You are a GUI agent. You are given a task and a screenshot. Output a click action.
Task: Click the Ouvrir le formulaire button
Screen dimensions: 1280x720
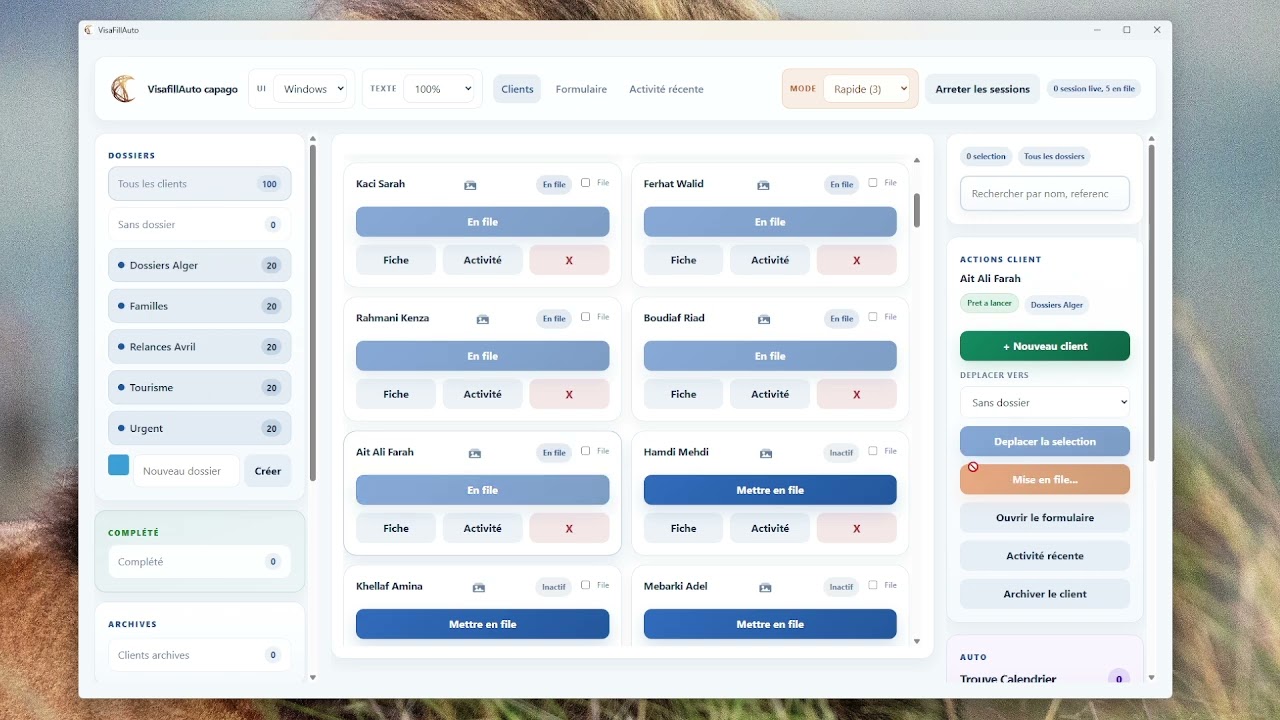point(1045,518)
